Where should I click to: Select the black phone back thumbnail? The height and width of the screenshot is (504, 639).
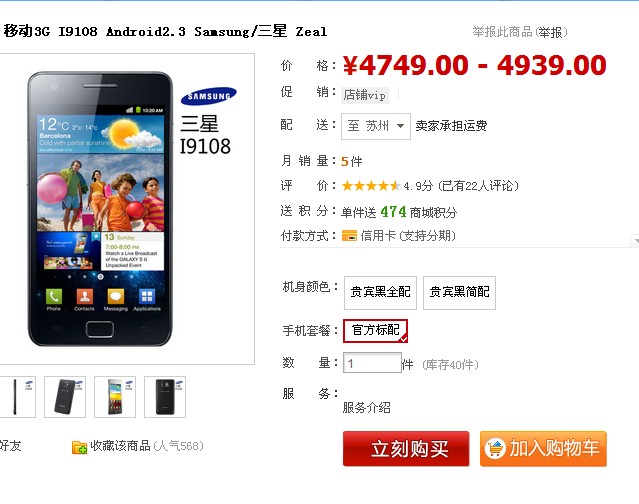(x=165, y=397)
